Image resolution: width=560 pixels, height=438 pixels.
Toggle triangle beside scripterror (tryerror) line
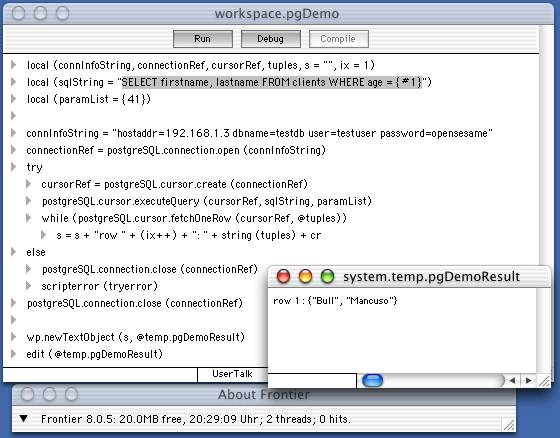pos(29,286)
